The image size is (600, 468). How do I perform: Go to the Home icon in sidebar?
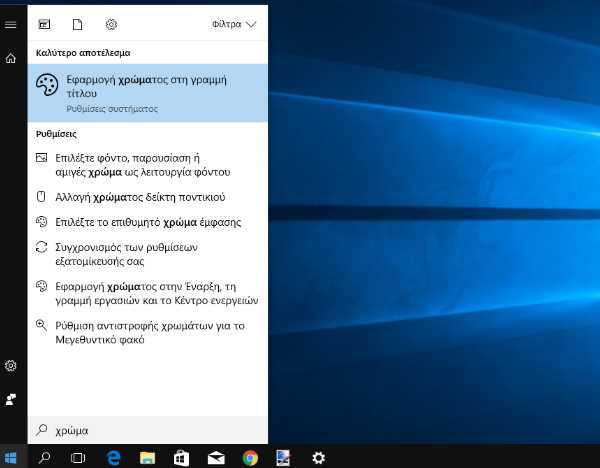tap(11, 58)
